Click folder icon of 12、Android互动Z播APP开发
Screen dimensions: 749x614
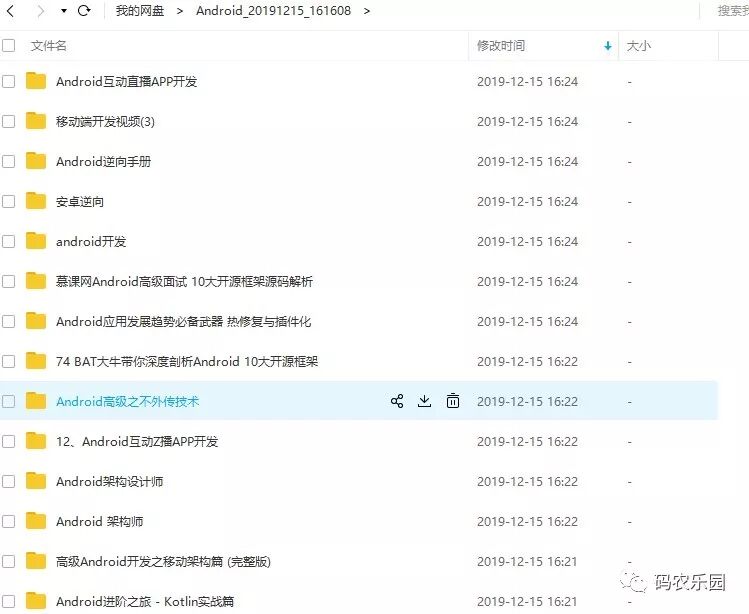(36, 441)
